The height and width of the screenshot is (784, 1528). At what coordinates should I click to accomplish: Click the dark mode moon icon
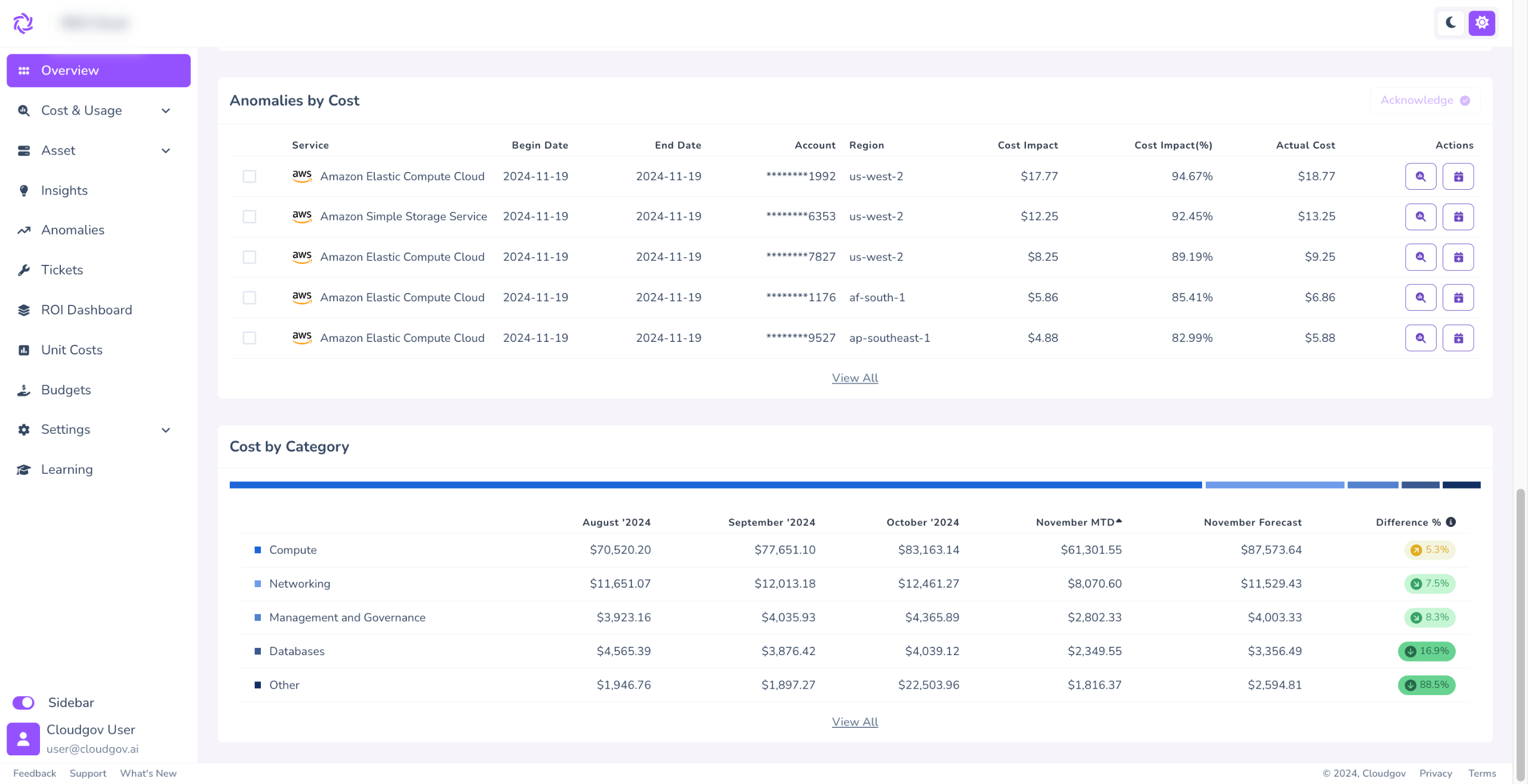[x=1450, y=23]
